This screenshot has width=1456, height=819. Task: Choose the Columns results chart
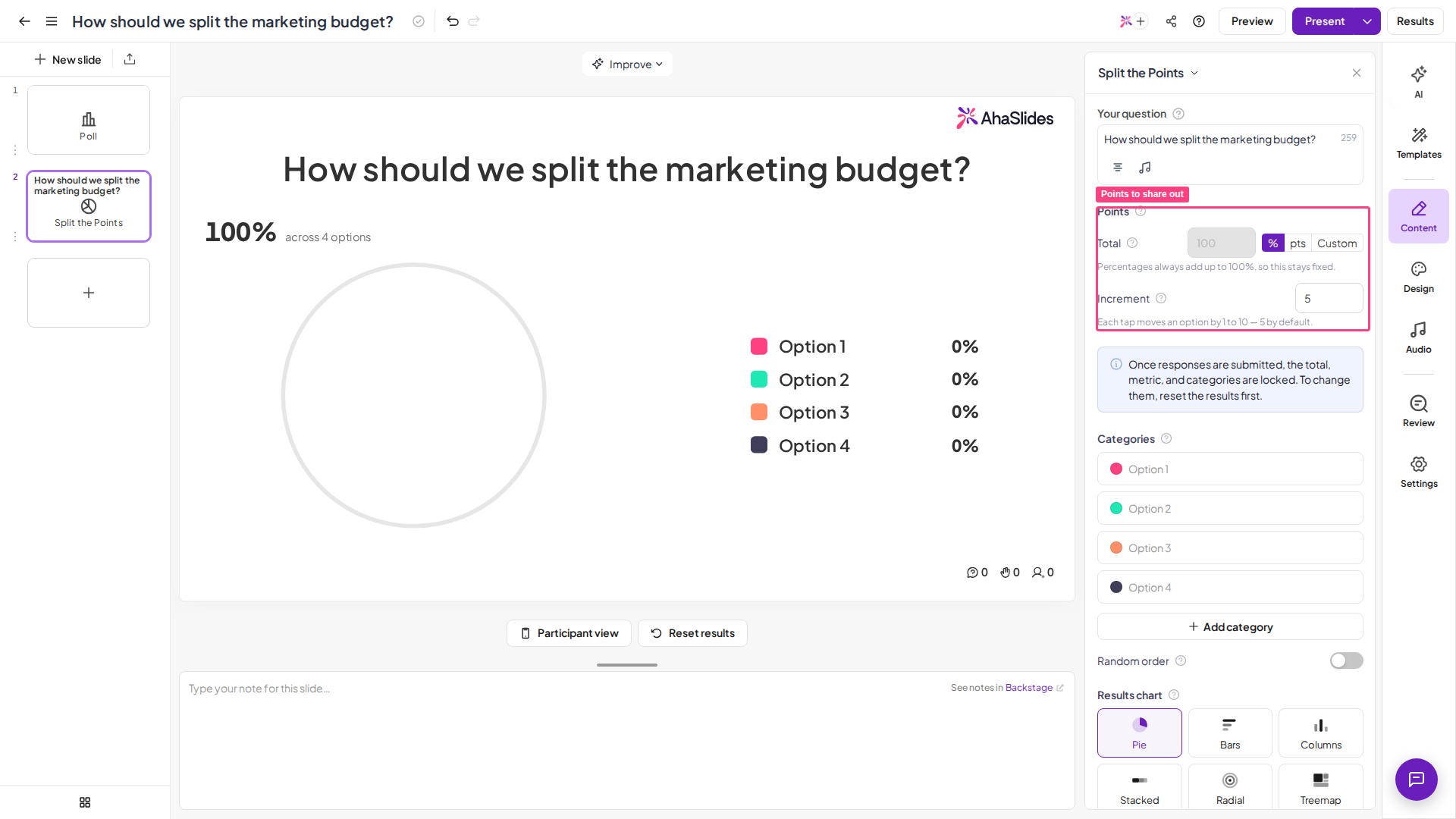pyautogui.click(x=1320, y=733)
